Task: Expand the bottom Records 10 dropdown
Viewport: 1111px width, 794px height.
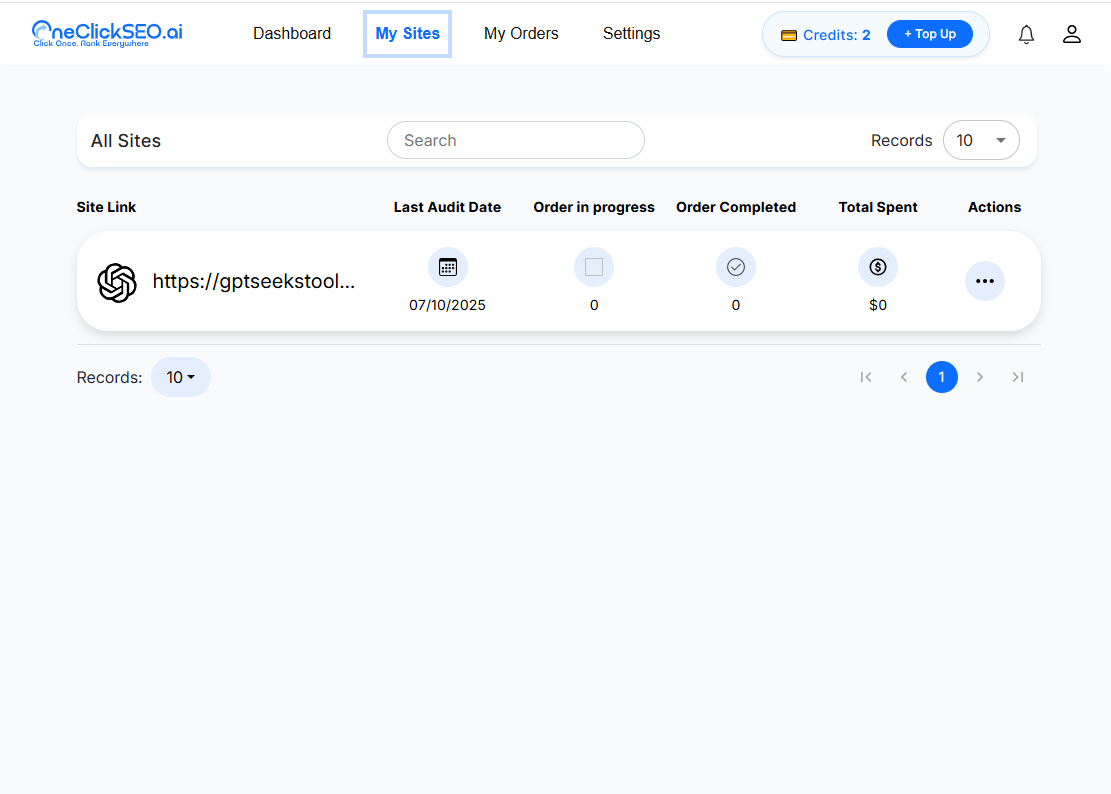Action: click(181, 377)
